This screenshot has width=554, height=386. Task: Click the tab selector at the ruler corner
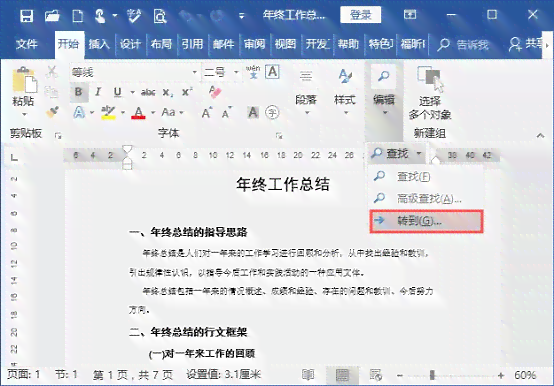(14, 157)
